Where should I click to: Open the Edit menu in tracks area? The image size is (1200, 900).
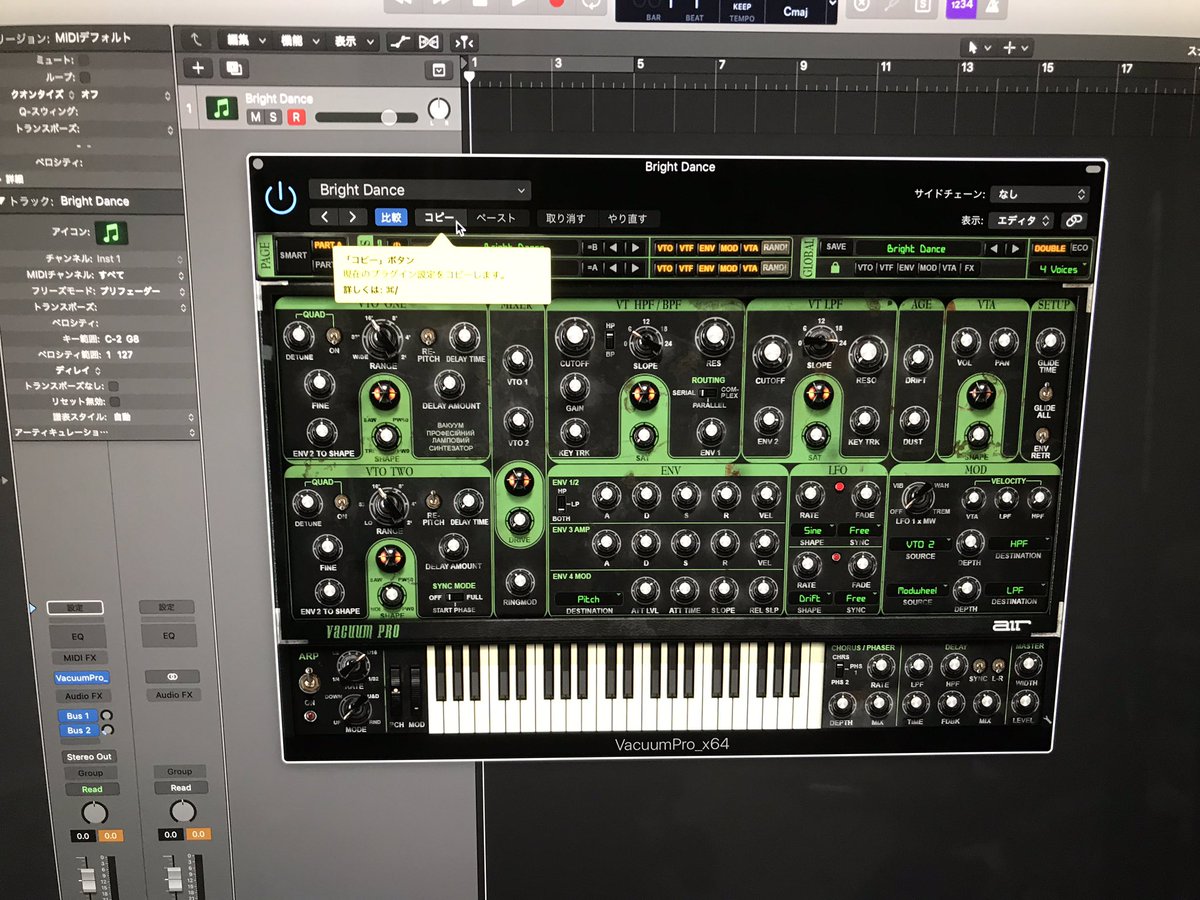244,41
